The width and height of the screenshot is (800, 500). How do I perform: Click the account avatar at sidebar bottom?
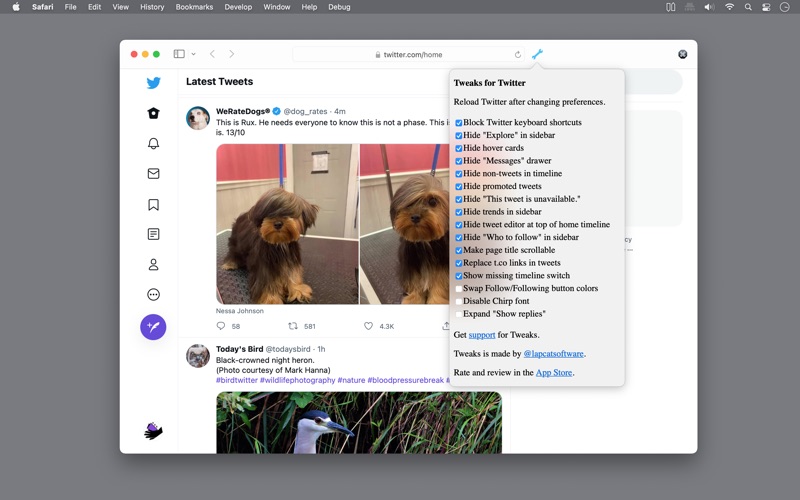coord(153,431)
